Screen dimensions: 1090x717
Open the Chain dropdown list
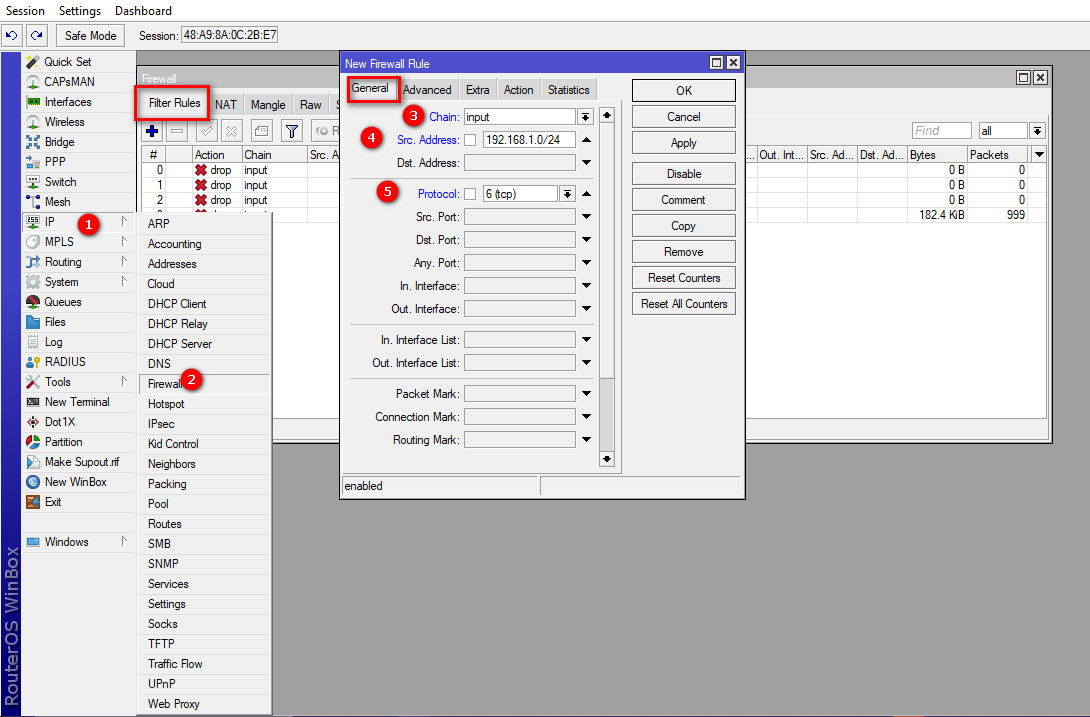(x=585, y=117)
